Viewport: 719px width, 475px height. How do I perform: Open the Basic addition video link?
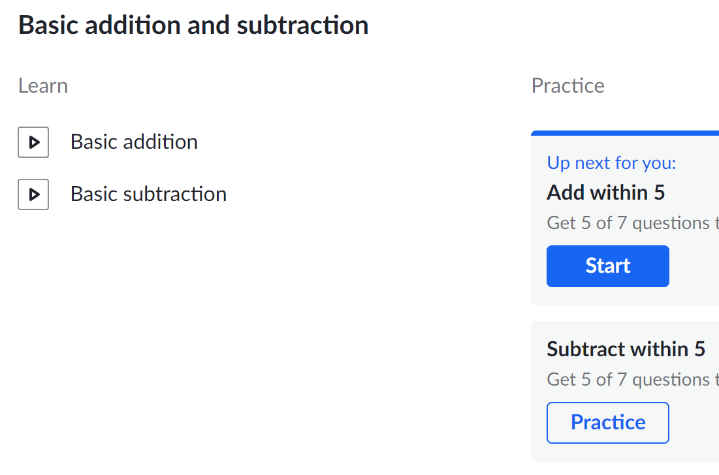coord(134,142)
